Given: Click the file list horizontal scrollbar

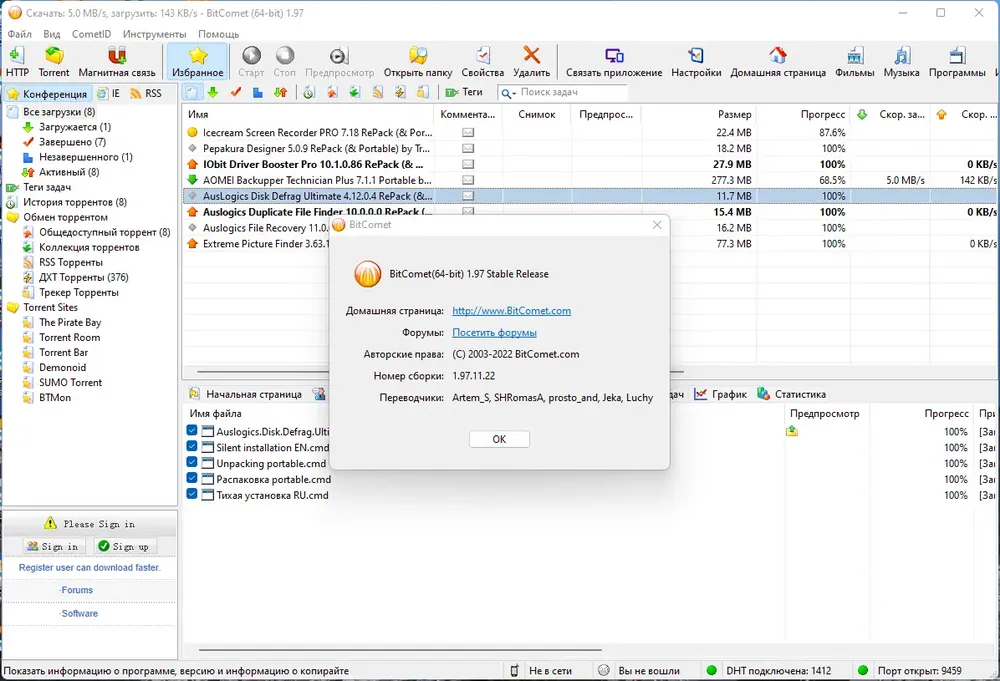Looking at the screenshot, I should pyautogui.click(x=400, y=650).
